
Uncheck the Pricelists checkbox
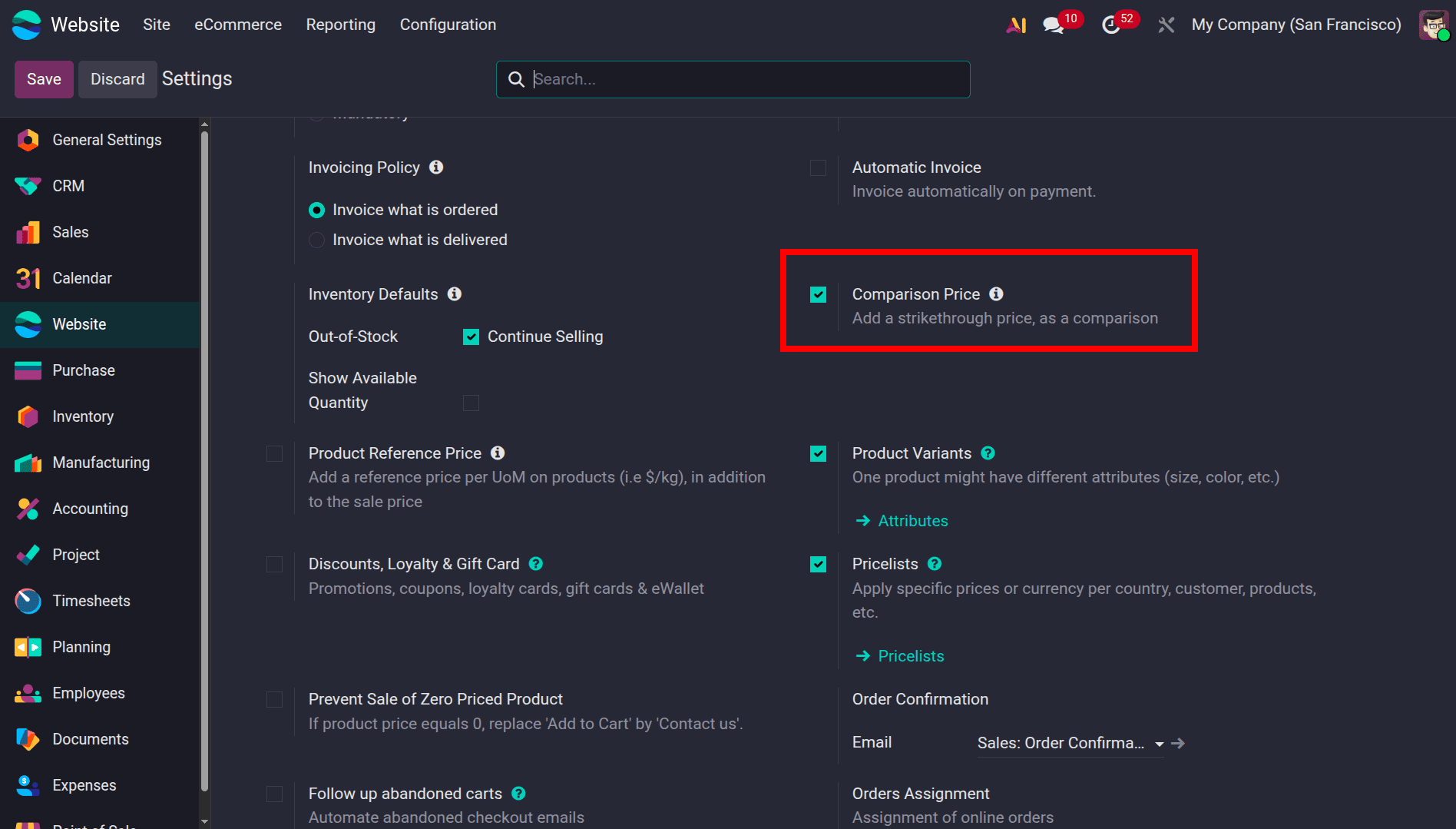(819, 565)
